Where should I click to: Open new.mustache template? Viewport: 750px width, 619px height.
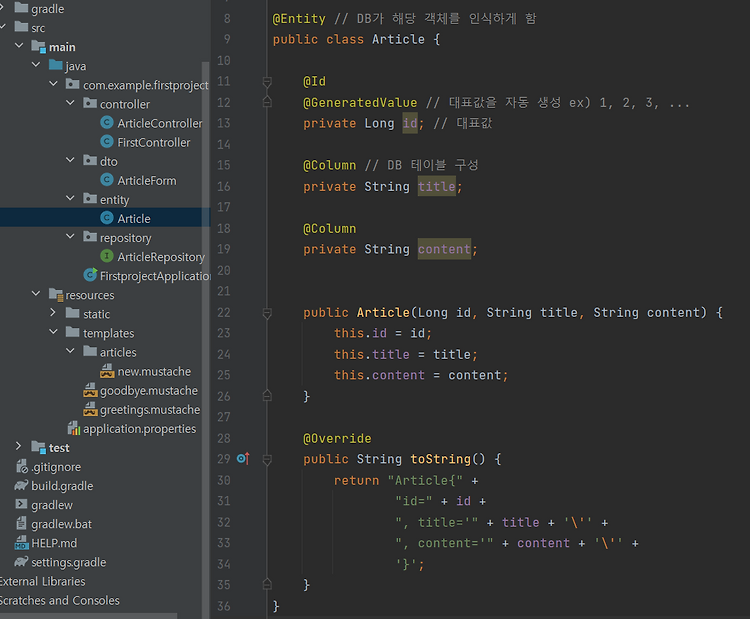tap(154, 372)
